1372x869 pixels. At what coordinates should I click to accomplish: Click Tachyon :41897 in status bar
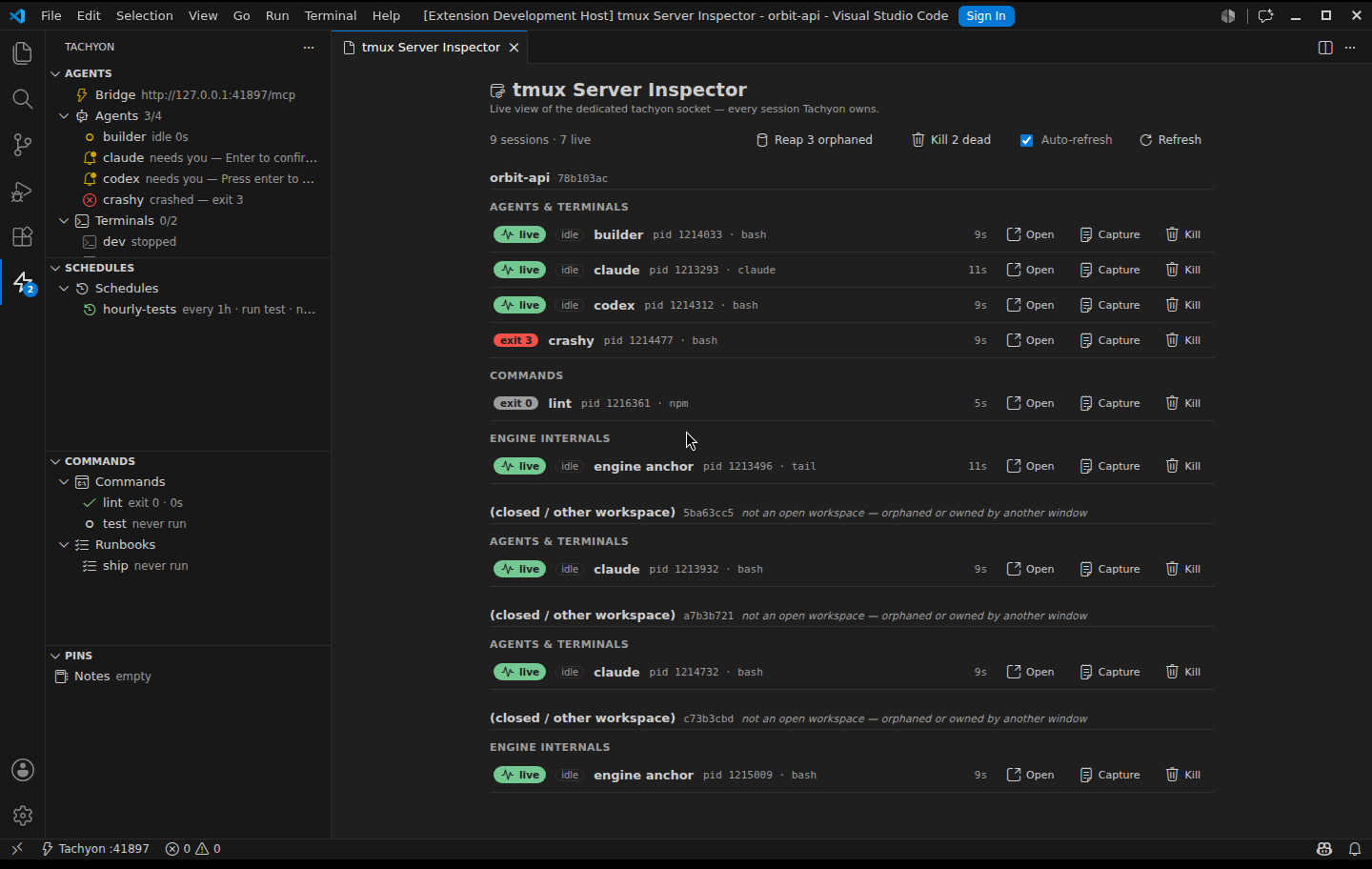click(x=95, y=848)
